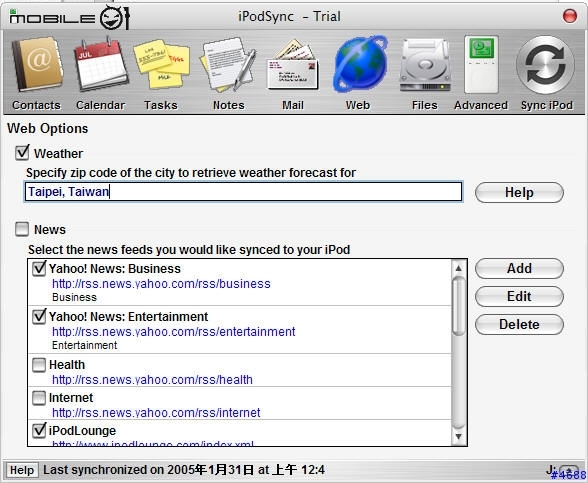Screen dimensions: 588x483
Task: Close window with red round button
Action: (570, 16)
